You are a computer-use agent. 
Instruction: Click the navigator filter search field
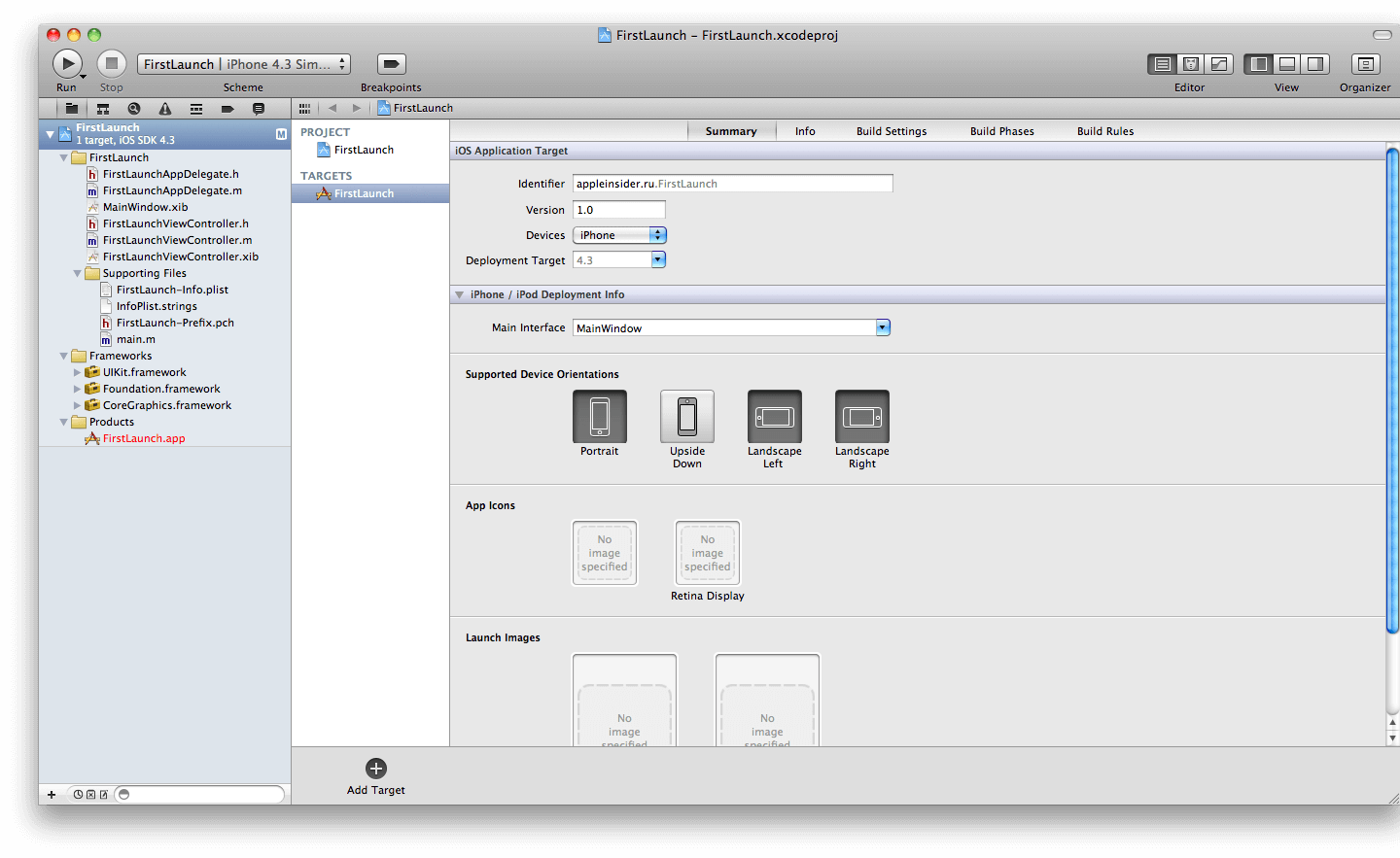click(x=199, y=794)
